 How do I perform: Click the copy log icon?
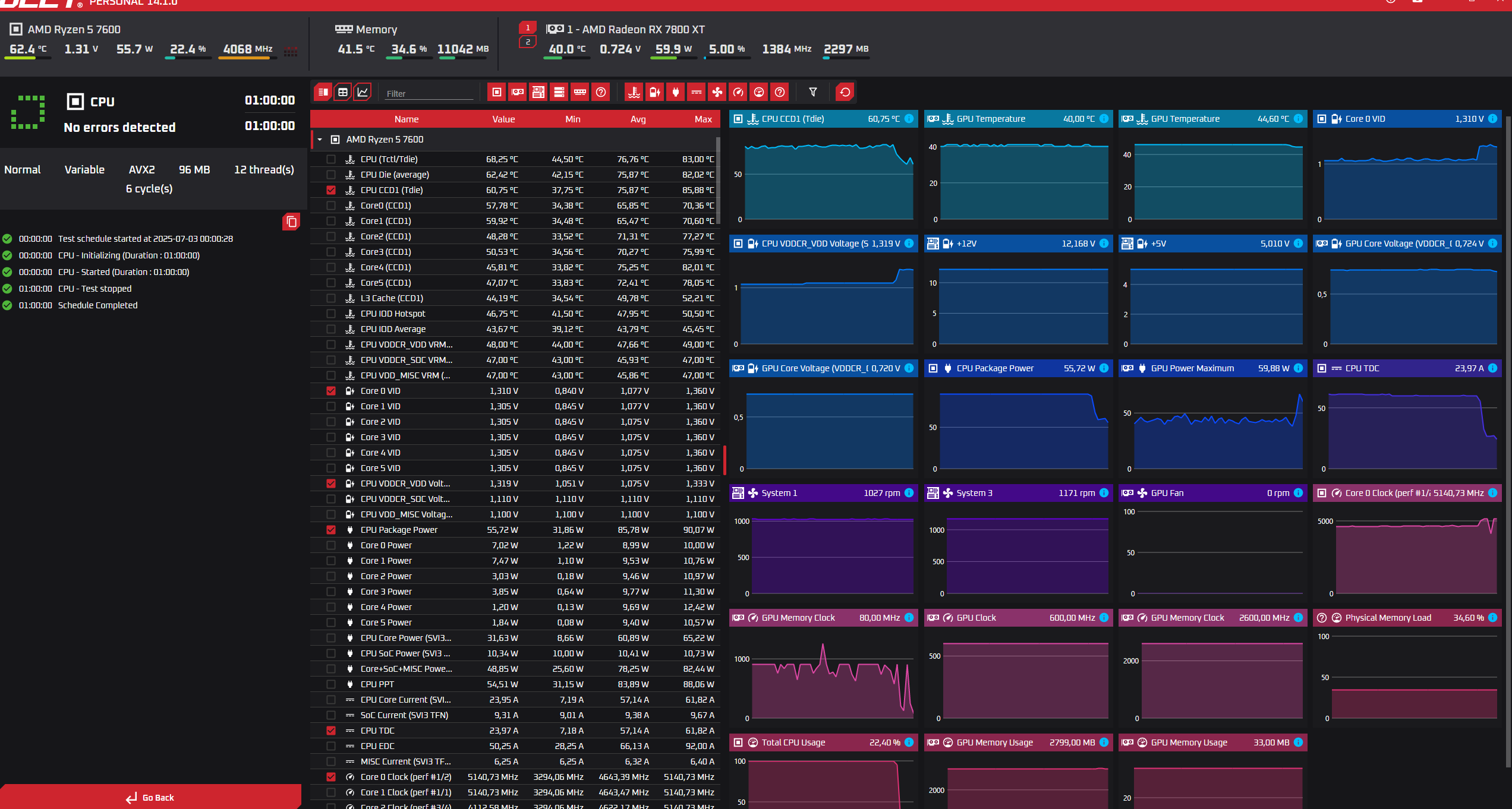291,222
